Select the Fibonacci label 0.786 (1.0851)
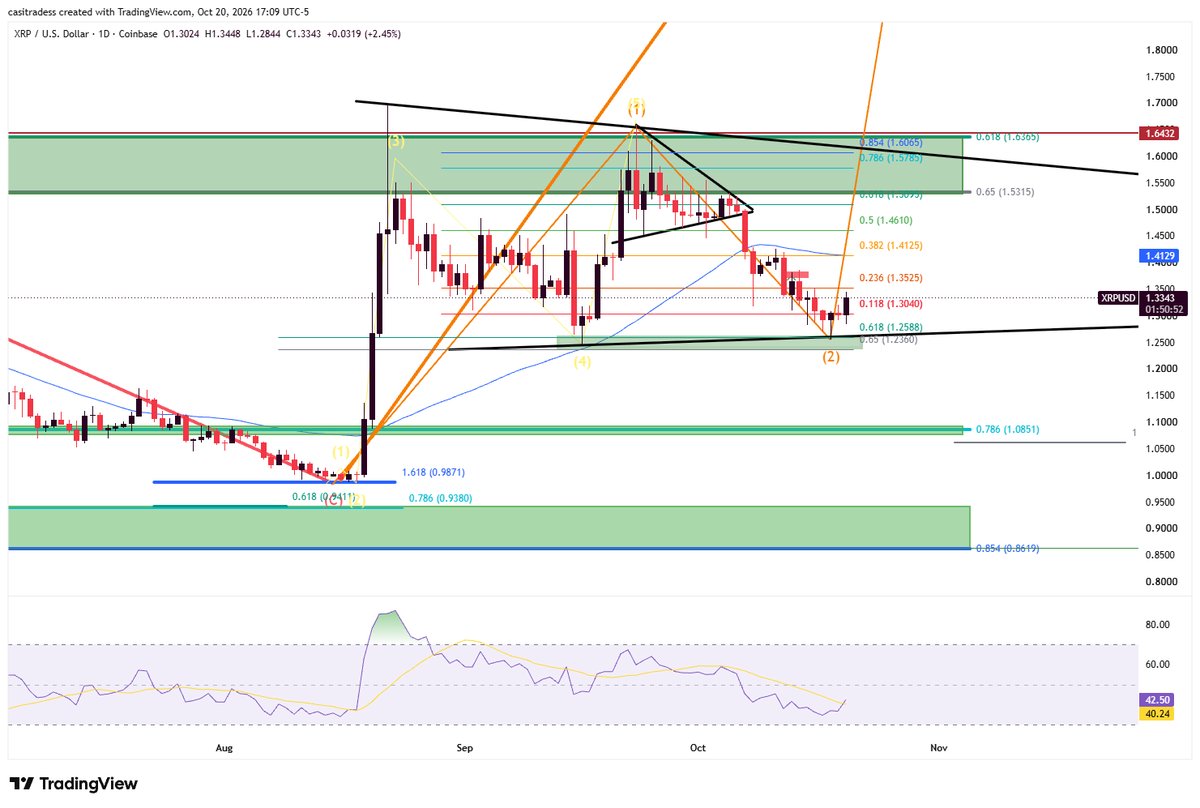The height and width of the screenshot is (808, 1200). (x=1005, y=430)
